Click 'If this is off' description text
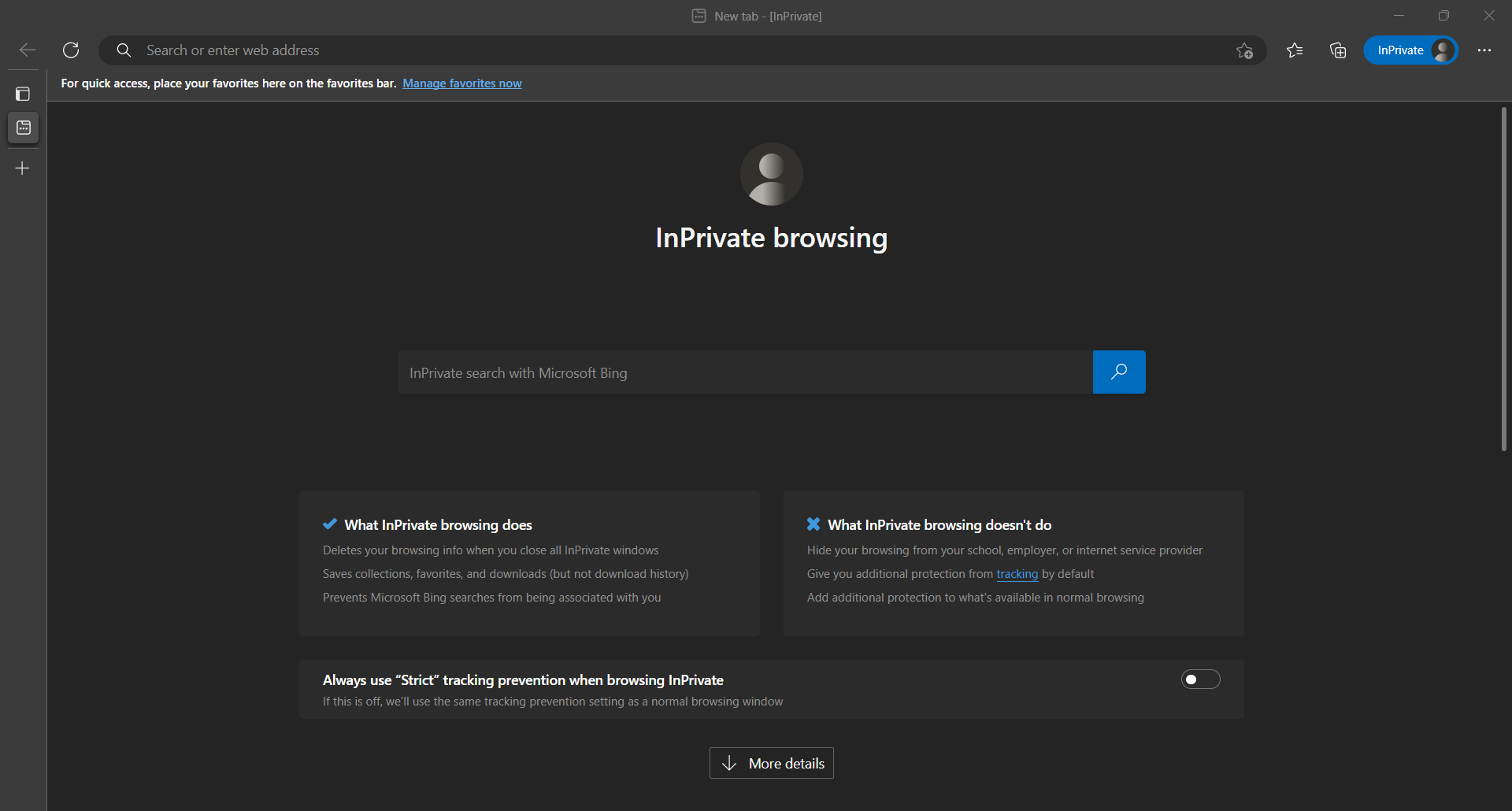The image size is (1512, 811). coord(553,702)
